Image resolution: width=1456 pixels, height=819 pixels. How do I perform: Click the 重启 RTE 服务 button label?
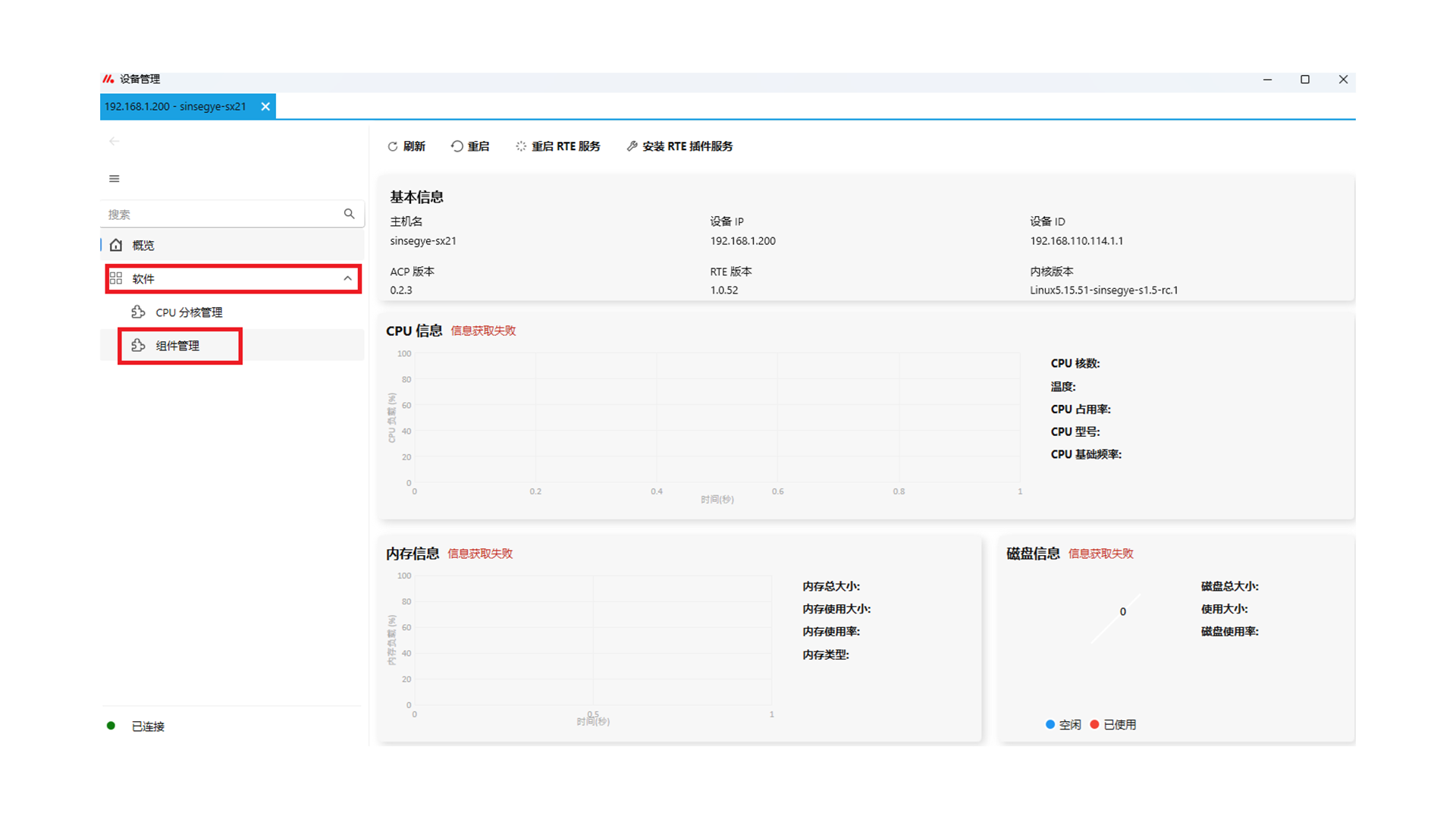[566, 146]
